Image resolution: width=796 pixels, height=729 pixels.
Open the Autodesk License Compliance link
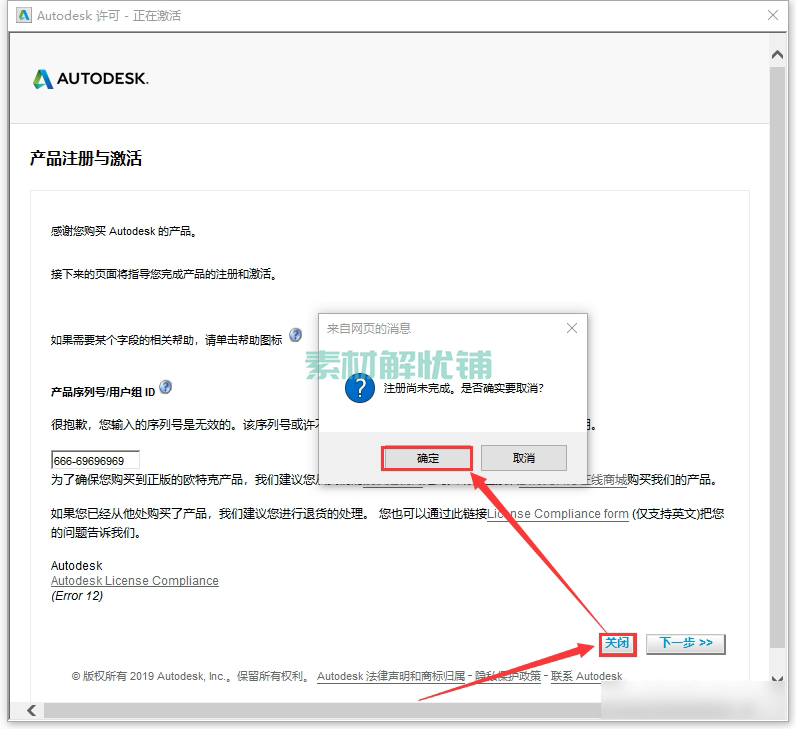[x=135, y=581]
